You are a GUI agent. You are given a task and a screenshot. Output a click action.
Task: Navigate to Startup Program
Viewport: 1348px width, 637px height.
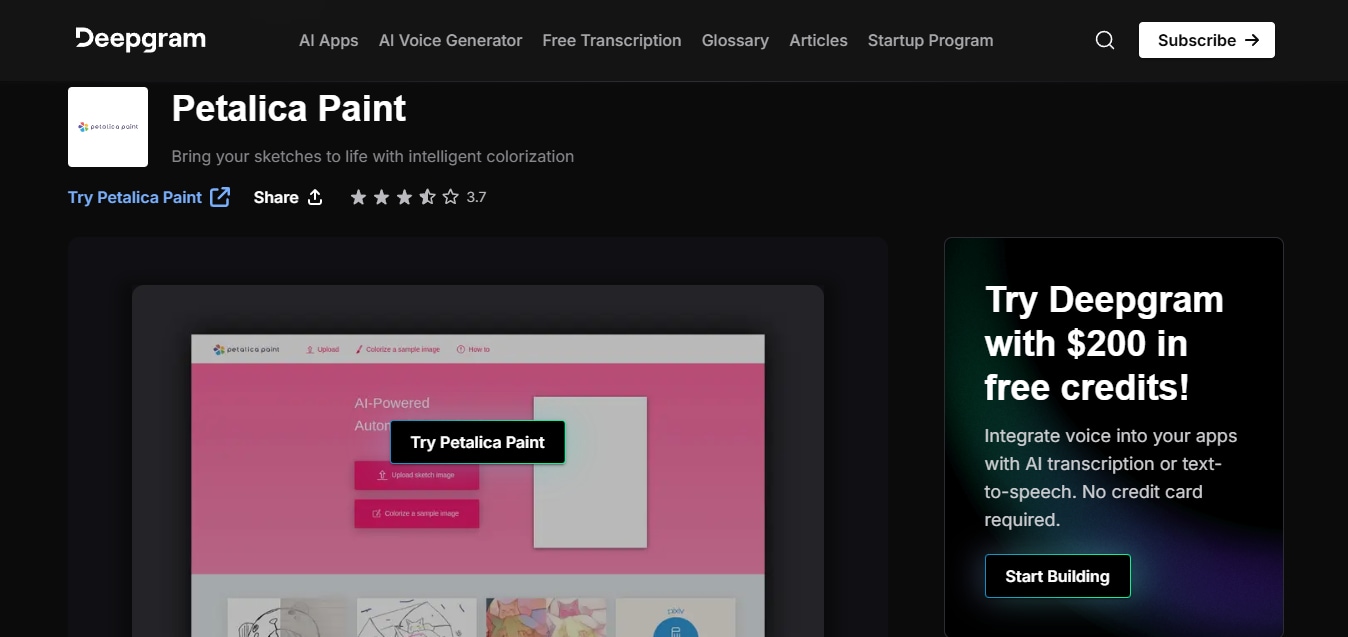click(931, 40)
